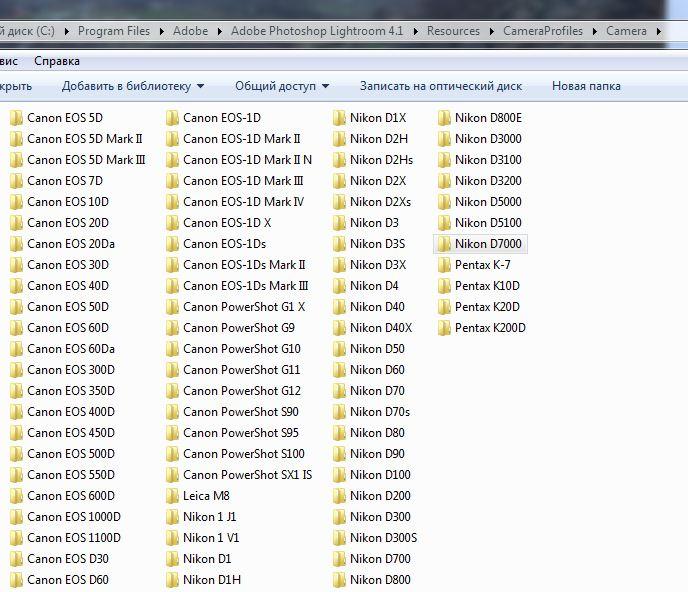688x592 pixels.
Task: Expand the arrow after Camera in address bar
Action: click(659, 32)
